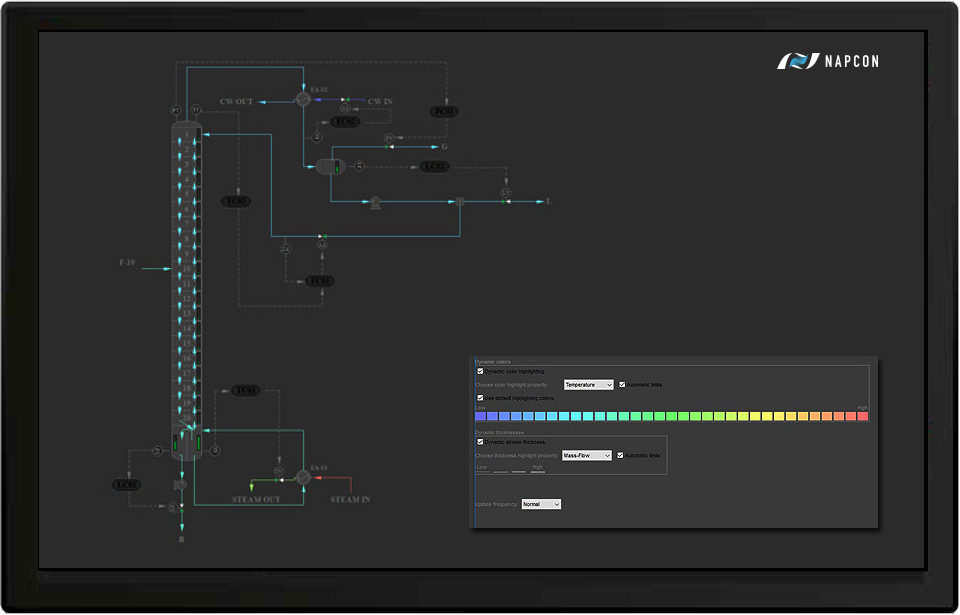
Task: Open the Temperature color property dropdown
Action: (x=588, y=384)
